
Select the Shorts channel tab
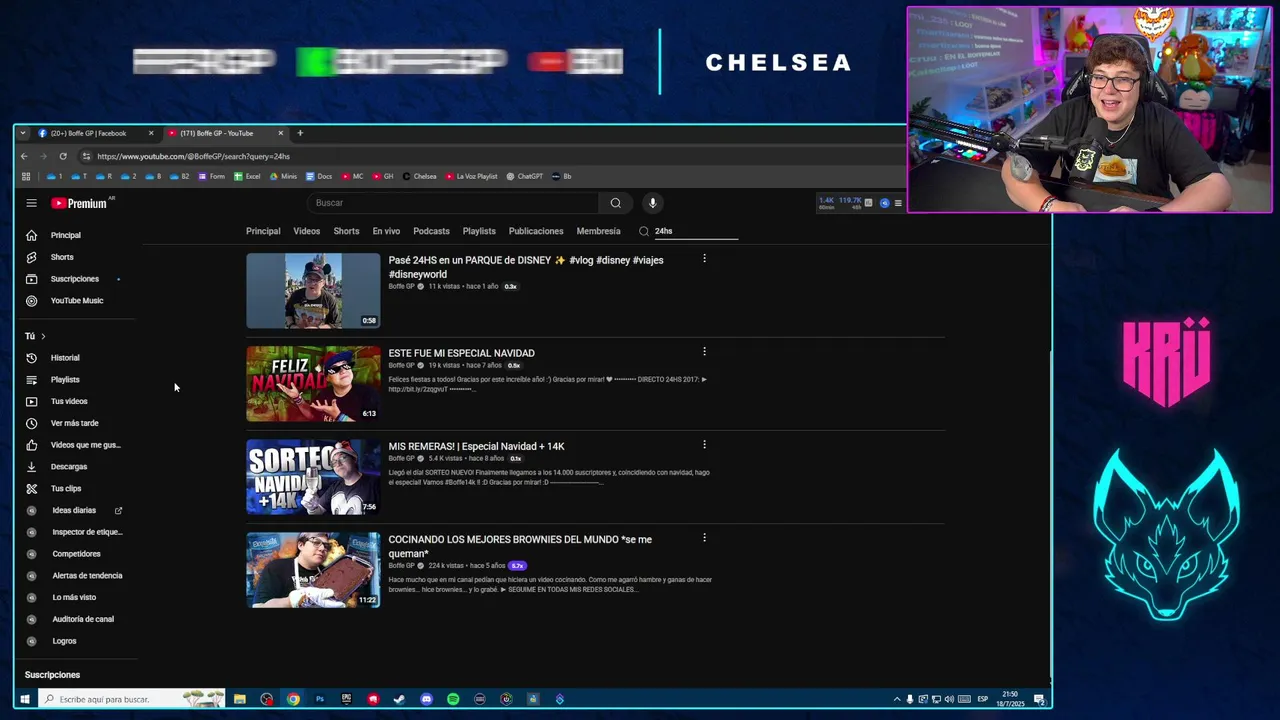coord(346,231)
